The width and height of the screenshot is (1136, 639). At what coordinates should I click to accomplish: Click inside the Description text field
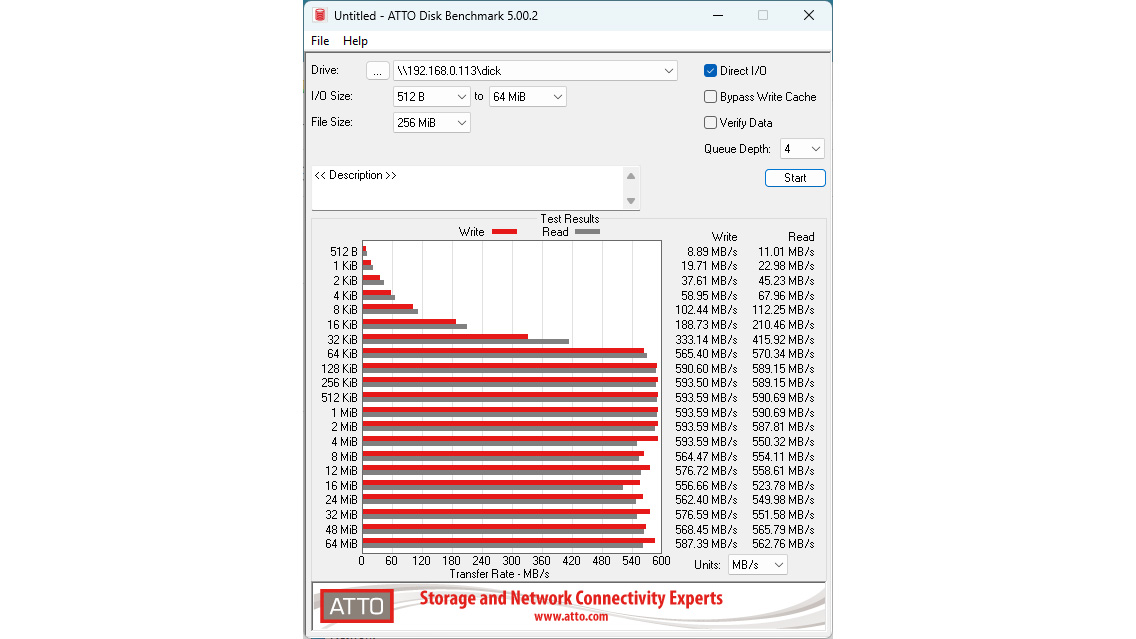tap(468, 188)
